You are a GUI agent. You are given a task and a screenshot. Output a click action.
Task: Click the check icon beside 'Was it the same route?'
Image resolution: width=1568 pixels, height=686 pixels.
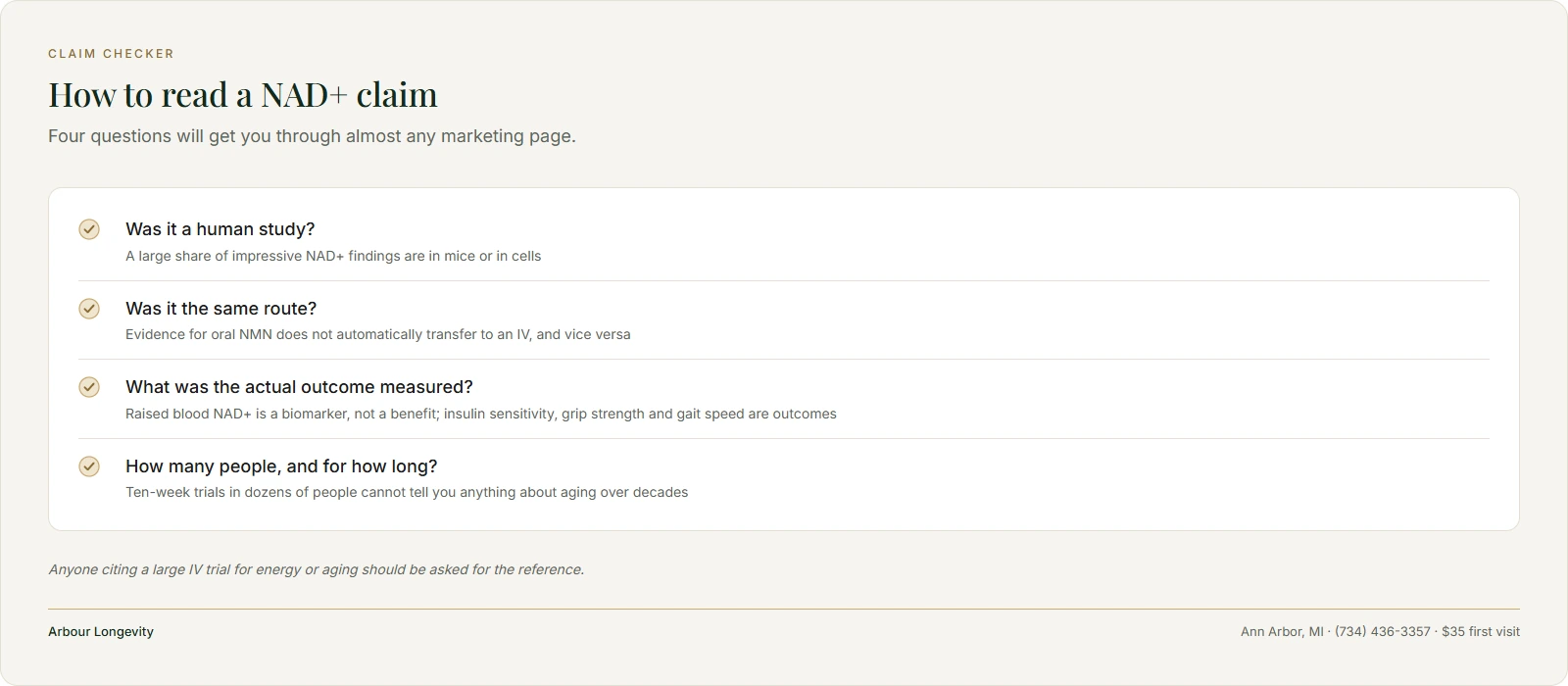[x=89, y=309]
